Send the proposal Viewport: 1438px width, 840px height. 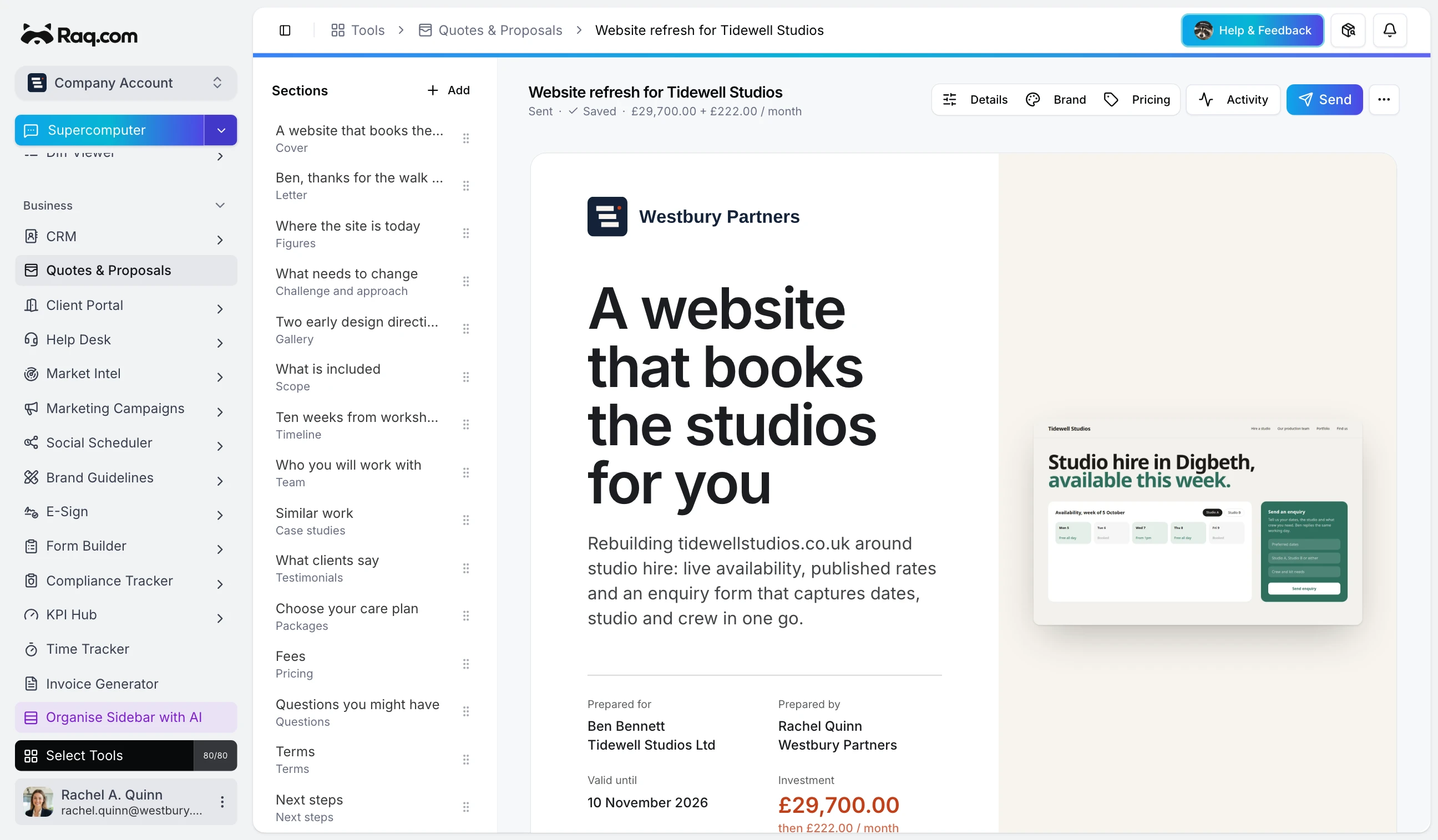pyautogui.click(x=1324, y=99)
